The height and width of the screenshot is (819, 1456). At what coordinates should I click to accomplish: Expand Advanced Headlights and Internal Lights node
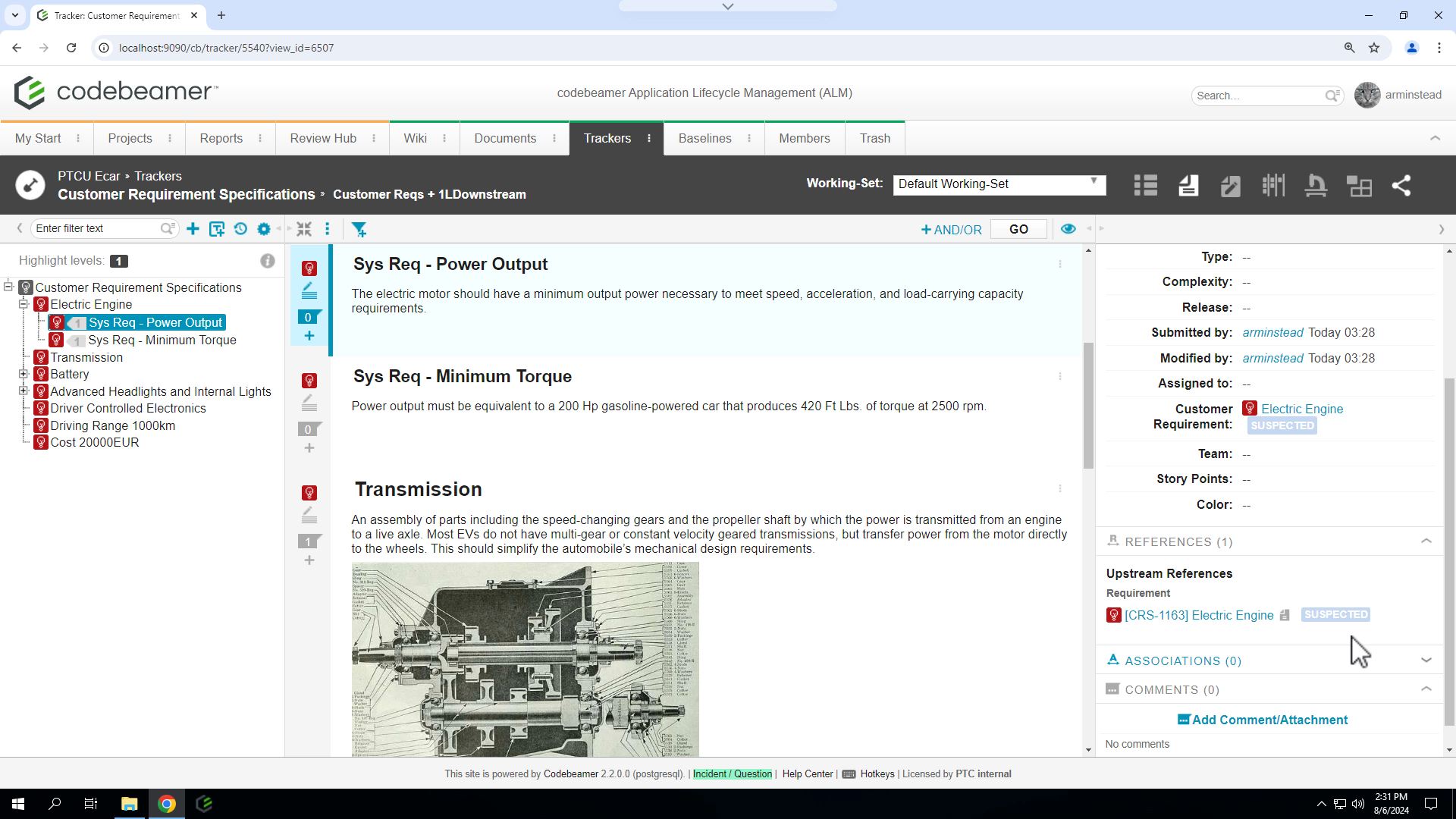24,391
